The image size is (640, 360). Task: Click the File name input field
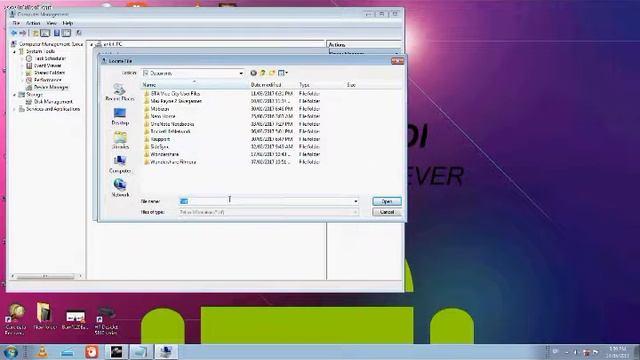(x=265, y=201)
